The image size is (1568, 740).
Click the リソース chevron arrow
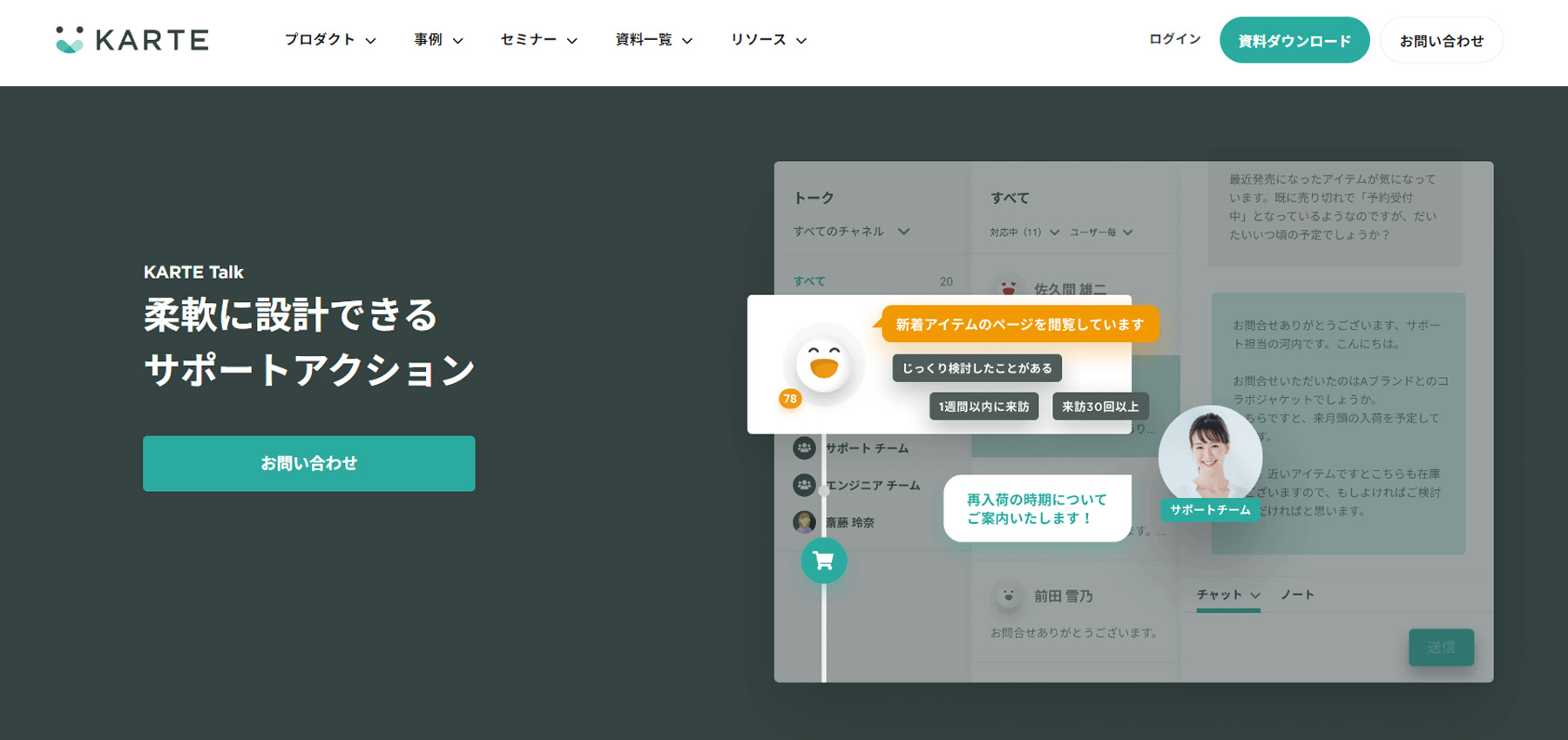pos(801,41)
